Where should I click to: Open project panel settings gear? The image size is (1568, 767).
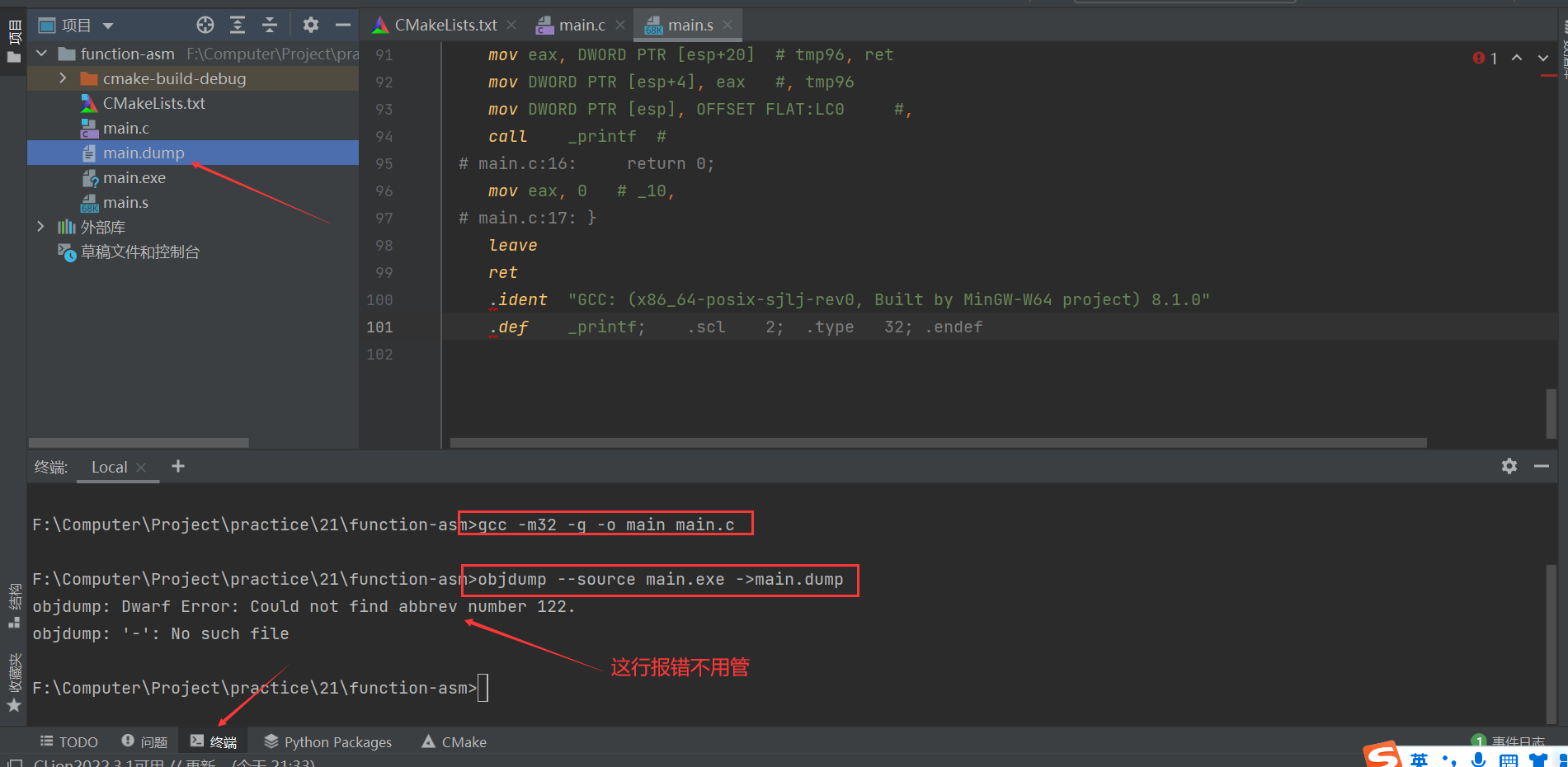[310, 25]
